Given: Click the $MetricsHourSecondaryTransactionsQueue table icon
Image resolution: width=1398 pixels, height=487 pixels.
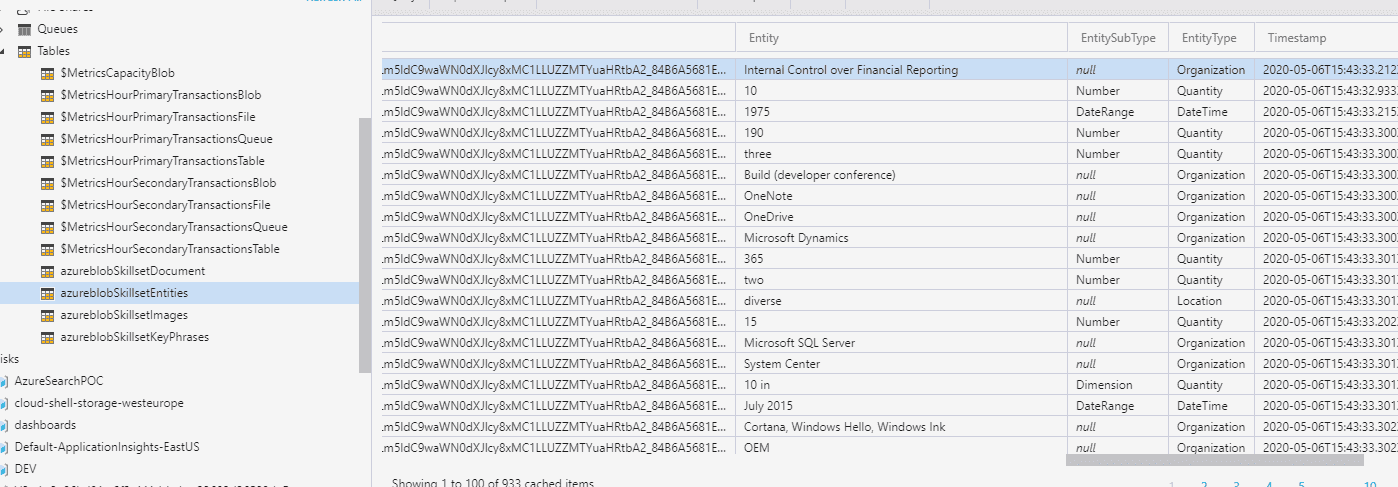Looking at the screenshot, I should pos(47,227).
